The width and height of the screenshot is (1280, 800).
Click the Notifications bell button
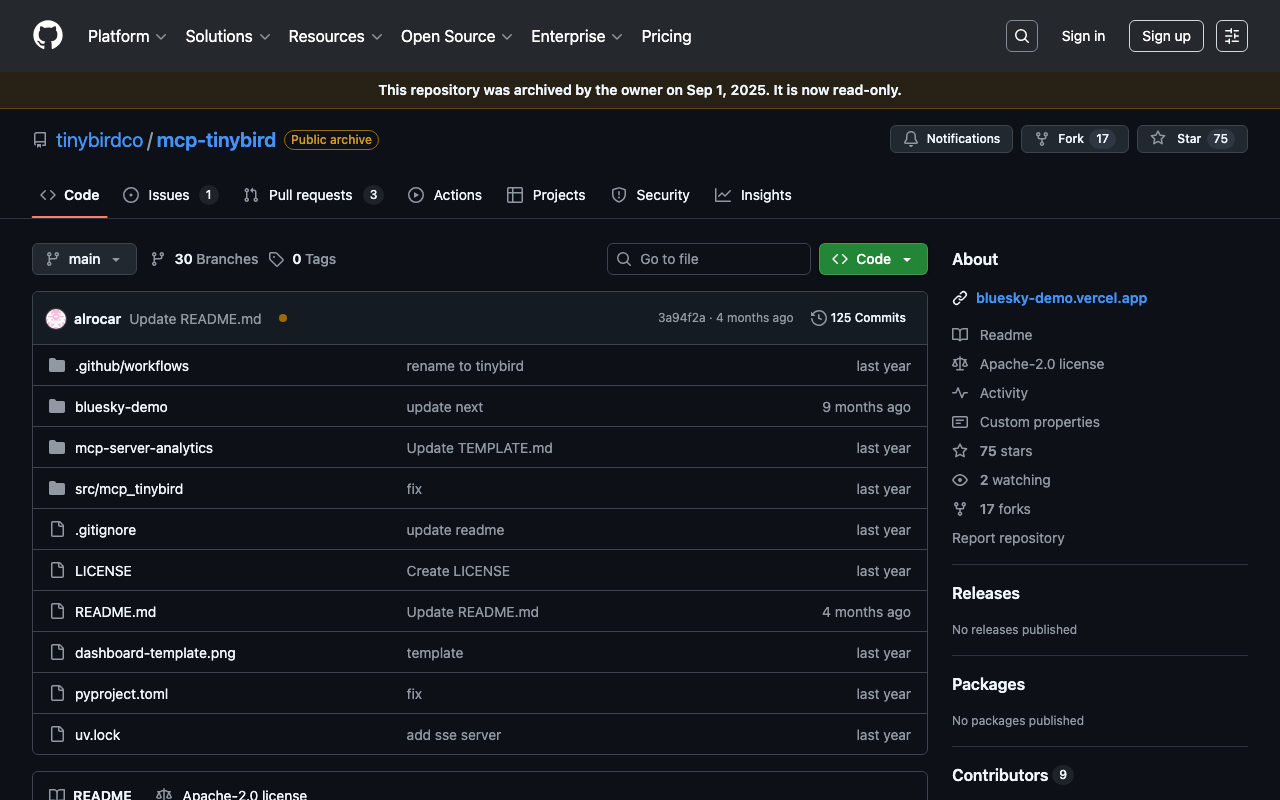(951, 139)
